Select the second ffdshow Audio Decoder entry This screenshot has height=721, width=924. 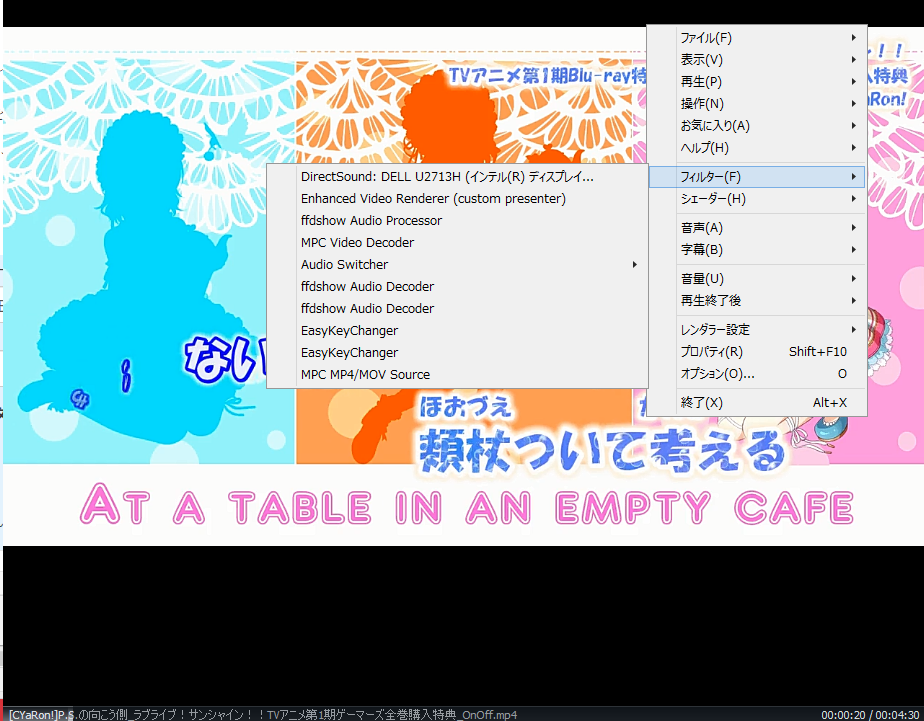(x=457, y=309)
